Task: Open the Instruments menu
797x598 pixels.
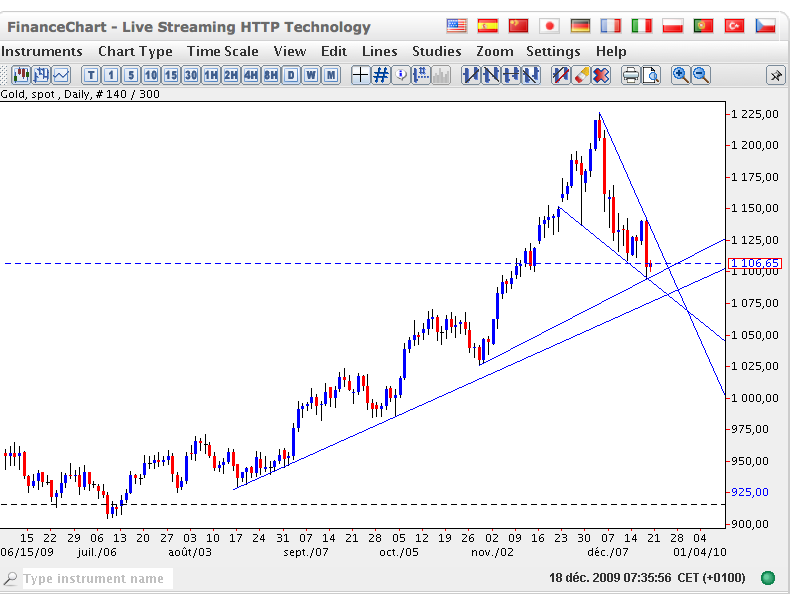Action: tap(42, 51)
